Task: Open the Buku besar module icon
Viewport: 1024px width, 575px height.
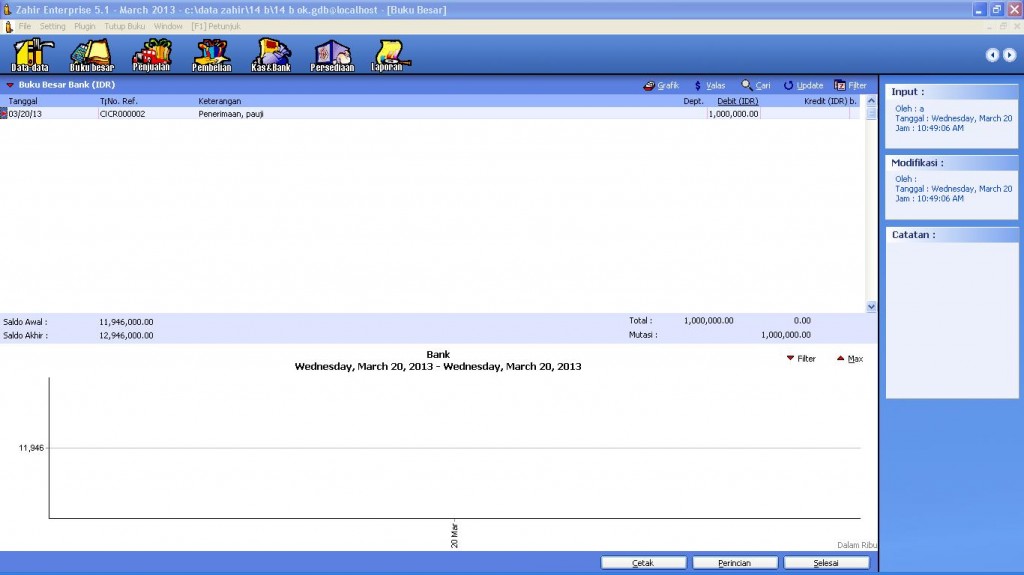Action: pyautogui.click(x=91, y=54)
